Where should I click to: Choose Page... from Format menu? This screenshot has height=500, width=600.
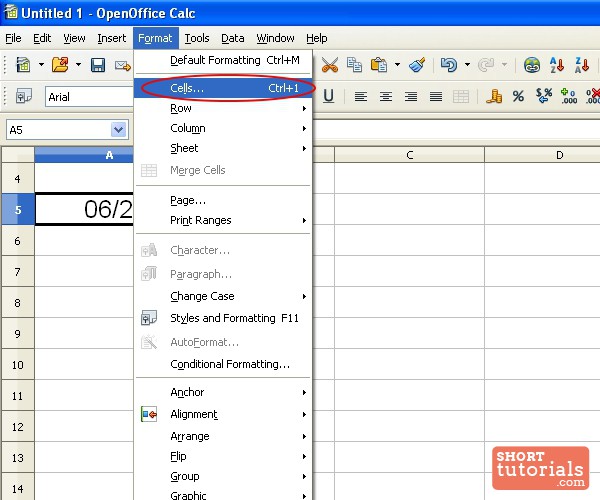(223, 200)
